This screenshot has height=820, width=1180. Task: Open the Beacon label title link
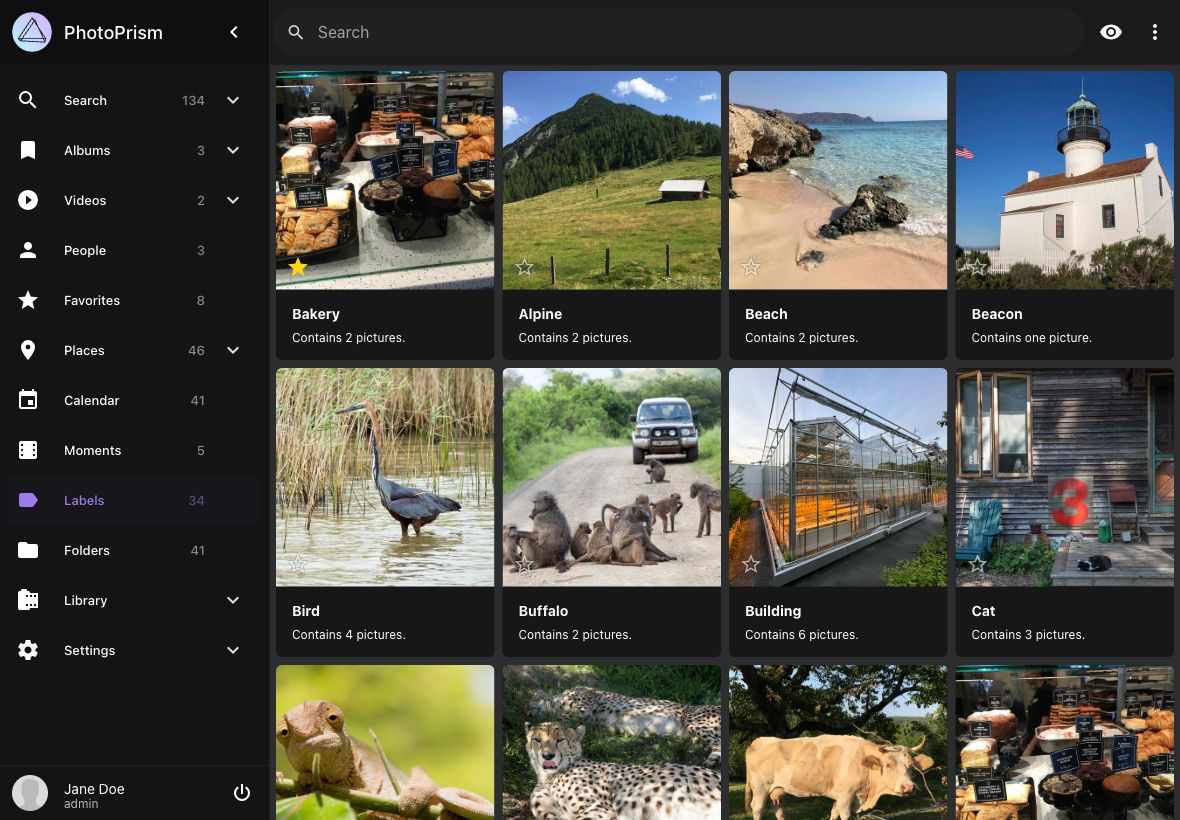pos(997,314)
